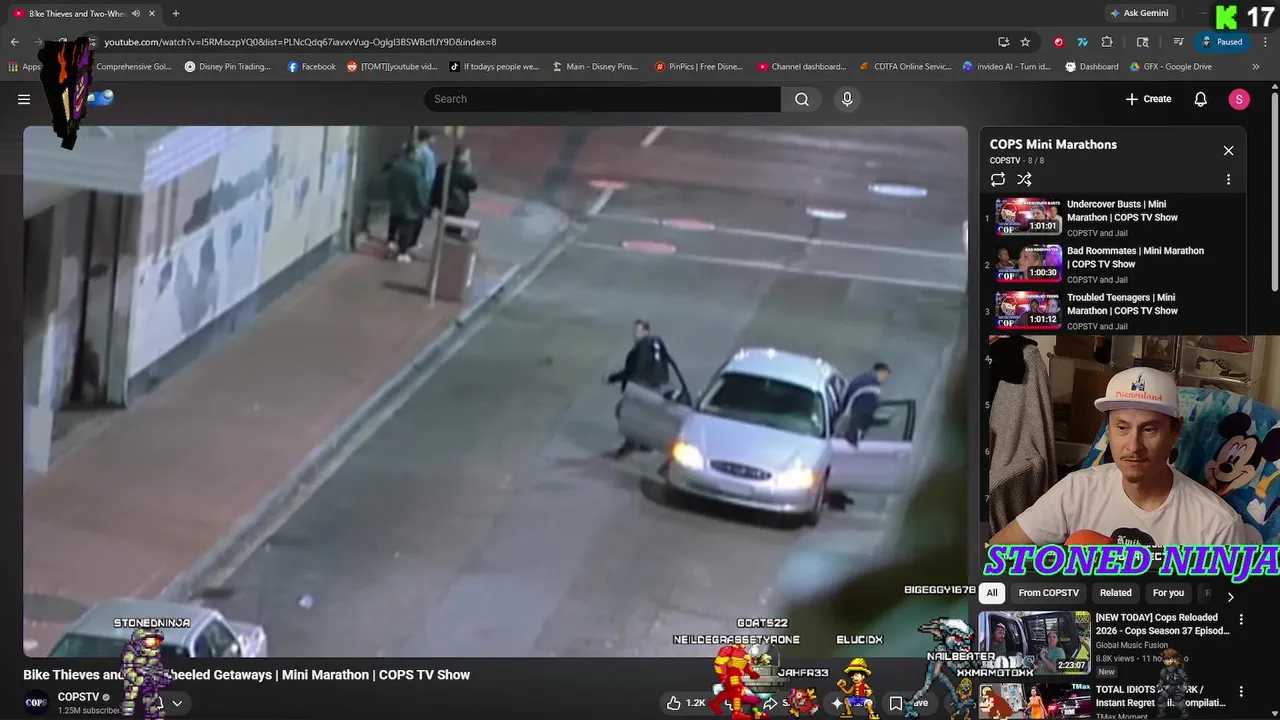Open the Comprehensive Gol... bookmark

coord(134,67)
